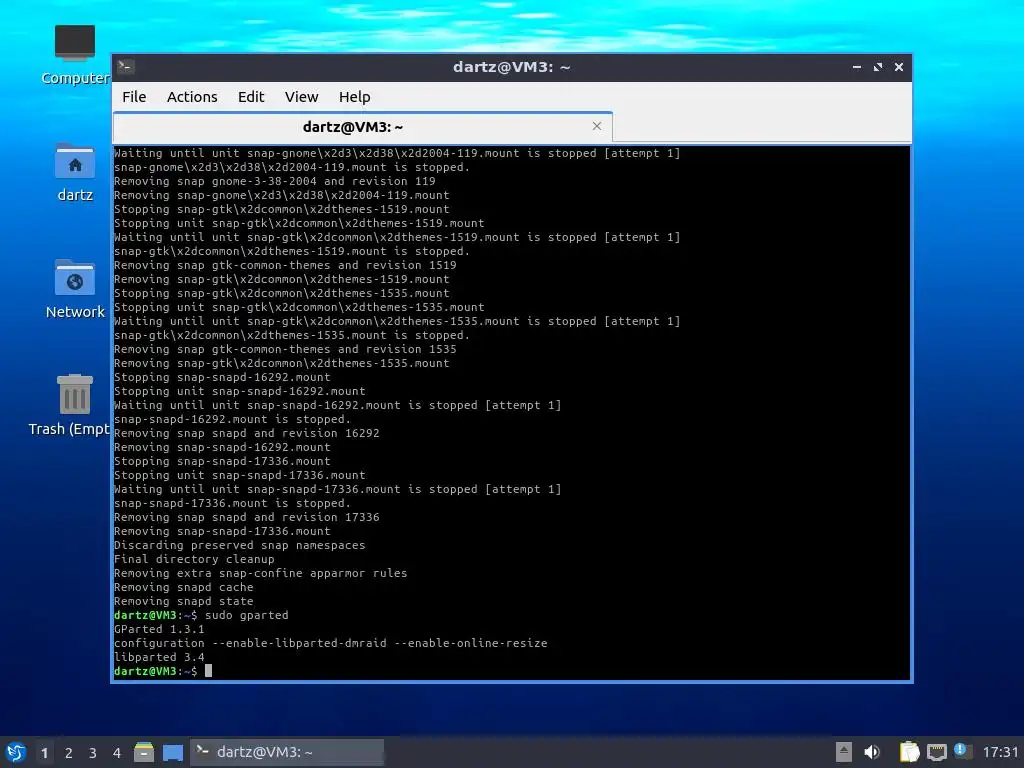Click 'Stopping unit snap-snapd-16292.mount' line
The height and width of the screenshot is (768, 1024).
tap(240, 391)
